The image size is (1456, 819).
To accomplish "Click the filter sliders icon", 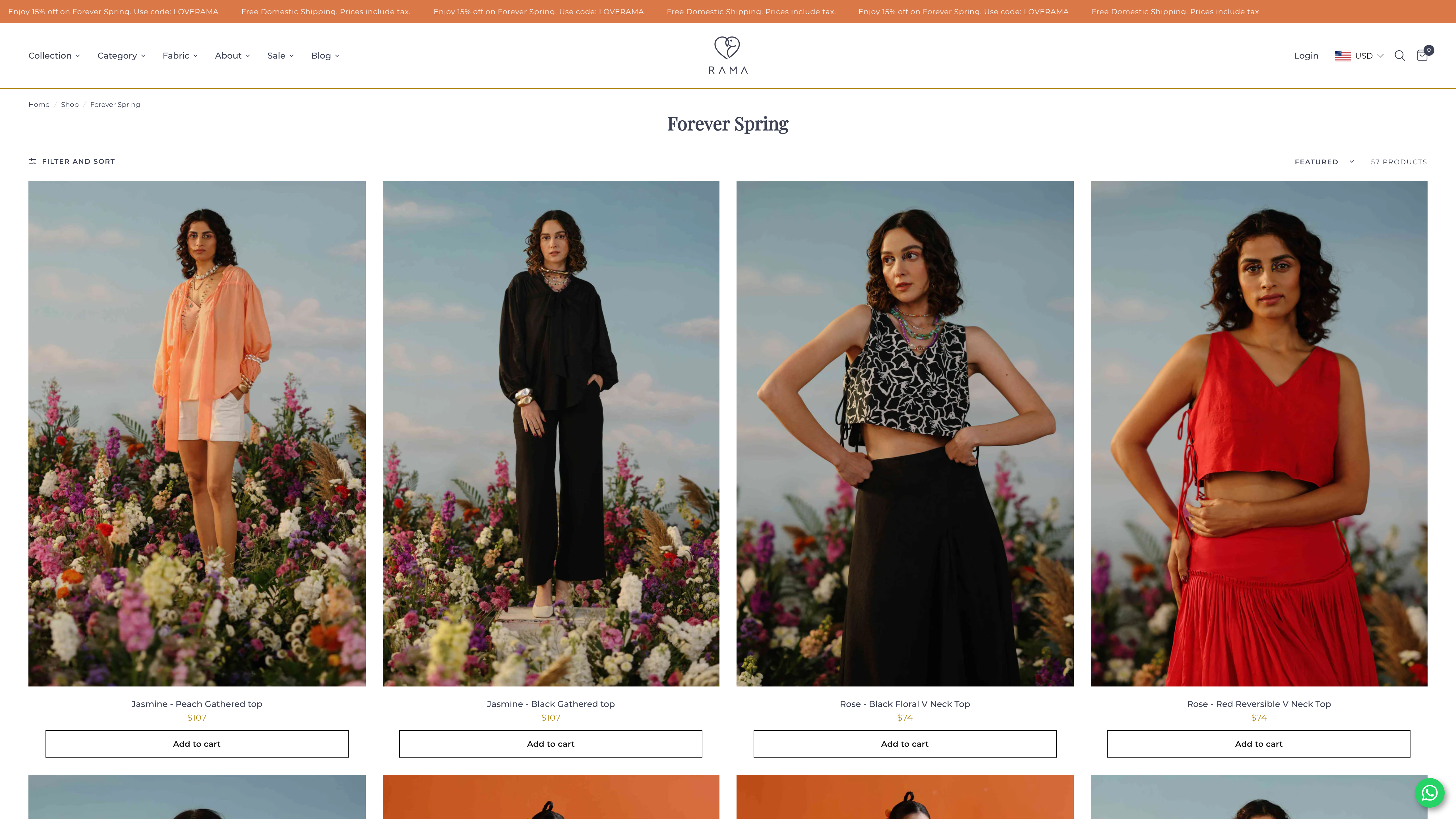I will tap(32, 162).
